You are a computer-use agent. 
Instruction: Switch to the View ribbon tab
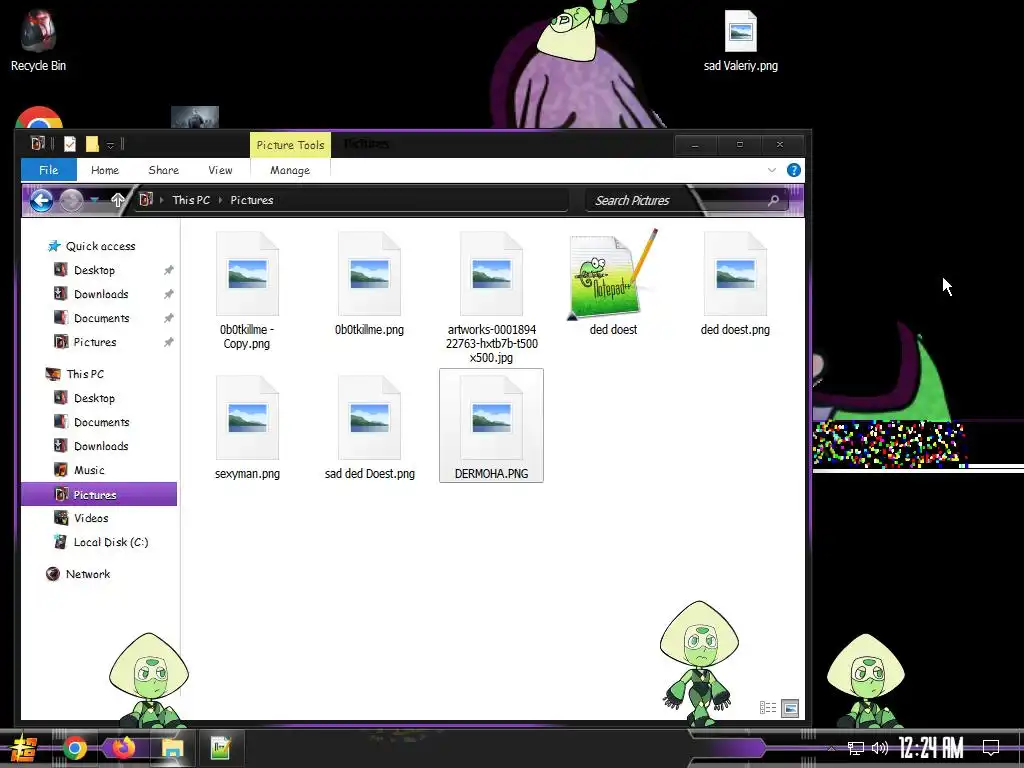pyautogui.click(x=220, y=170)
